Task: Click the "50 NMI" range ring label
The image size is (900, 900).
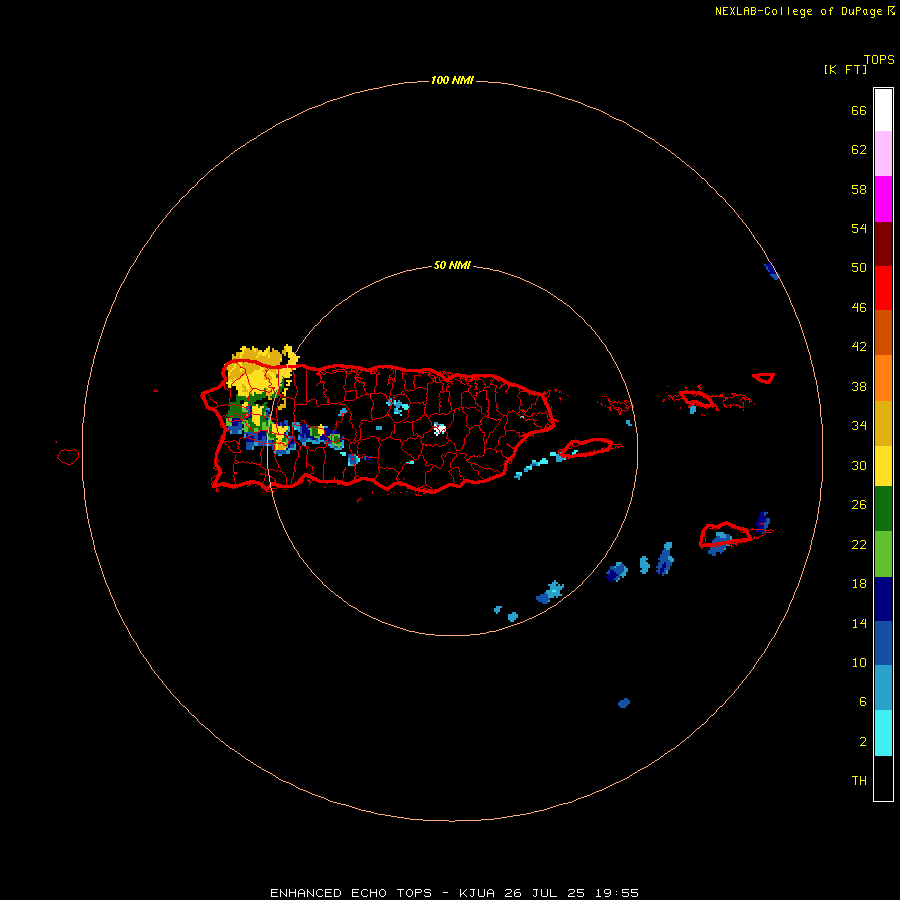Action: point(452,265)
